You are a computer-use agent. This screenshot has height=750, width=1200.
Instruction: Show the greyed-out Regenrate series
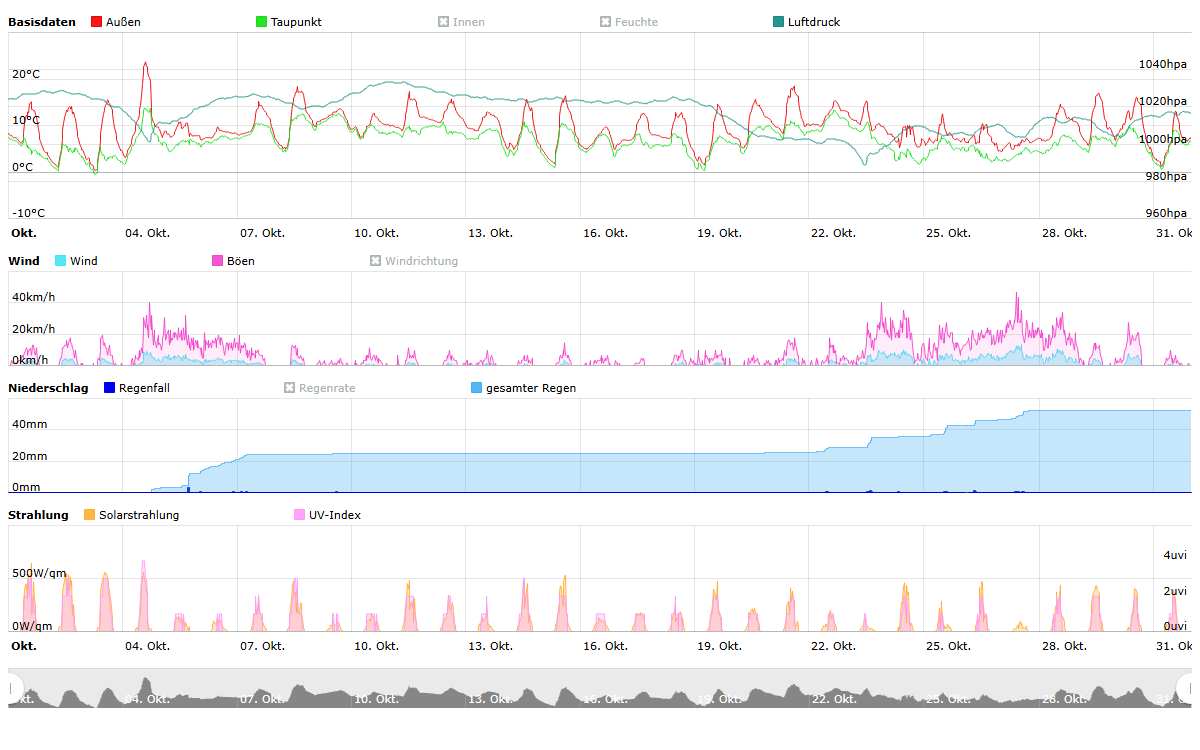pyautogui.click(x=290, y=388)
